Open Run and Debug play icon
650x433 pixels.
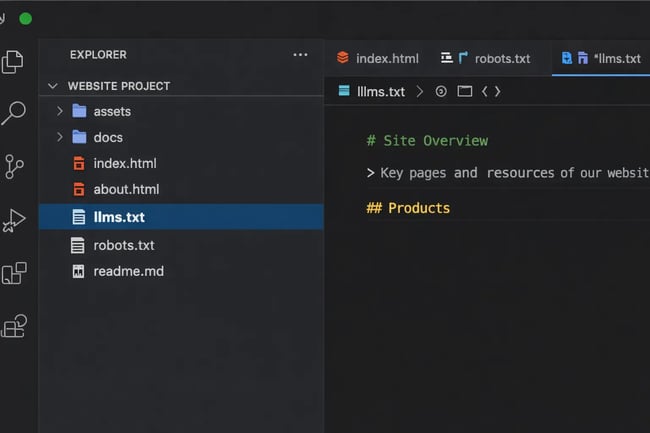pyautogui.click(x=14, y=220)
